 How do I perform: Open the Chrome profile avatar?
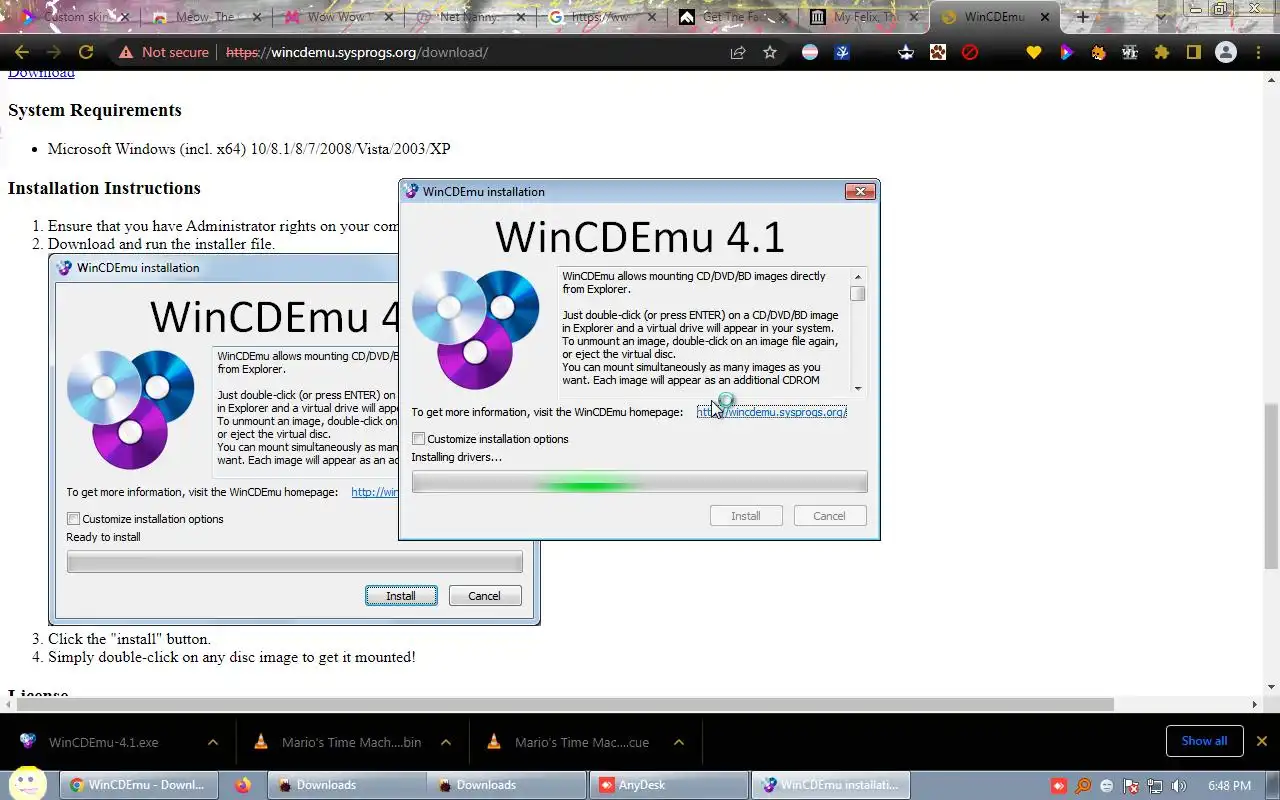1226,52
